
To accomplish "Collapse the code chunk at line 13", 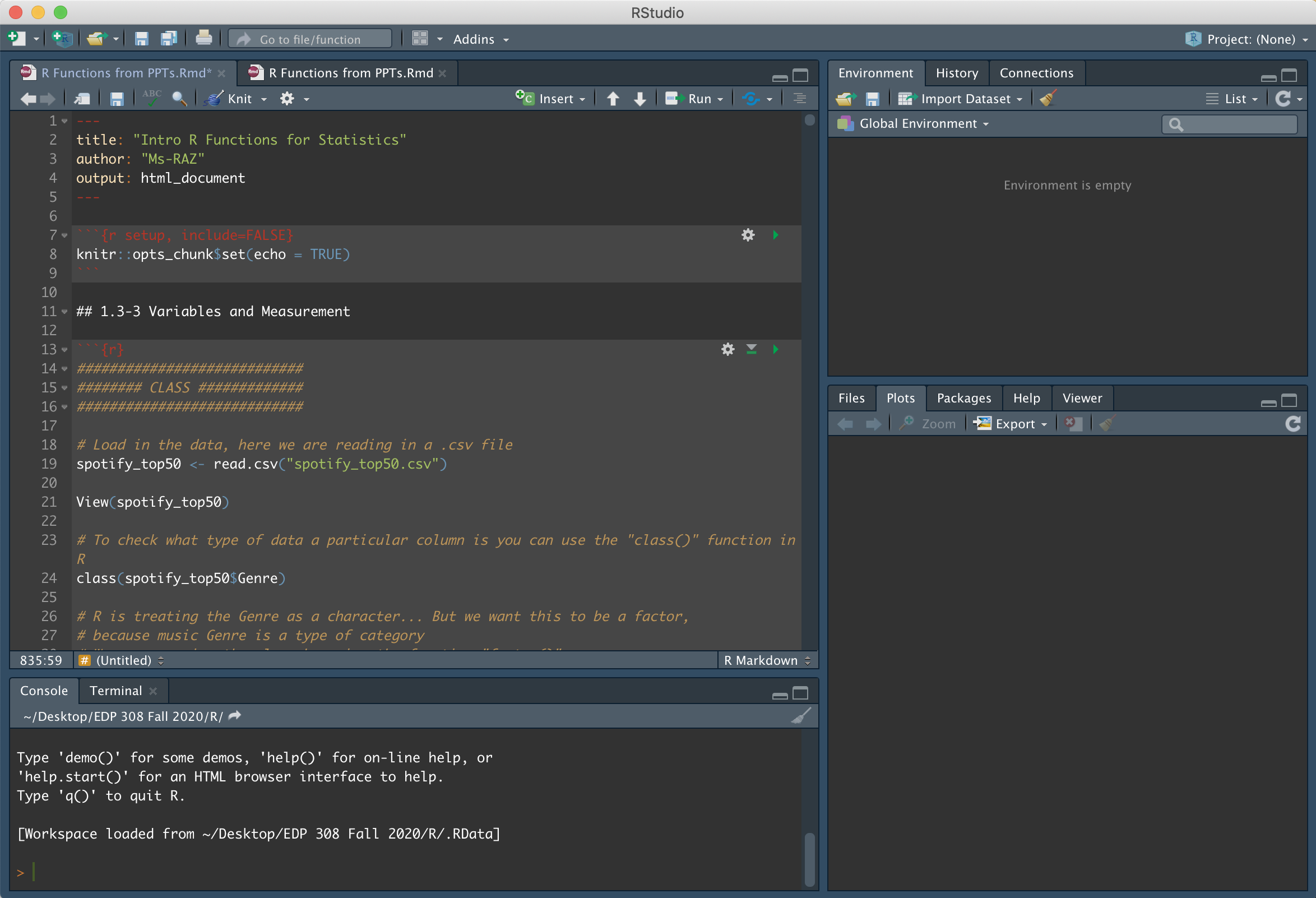I will pyautogui.click(x=64, y=350).
